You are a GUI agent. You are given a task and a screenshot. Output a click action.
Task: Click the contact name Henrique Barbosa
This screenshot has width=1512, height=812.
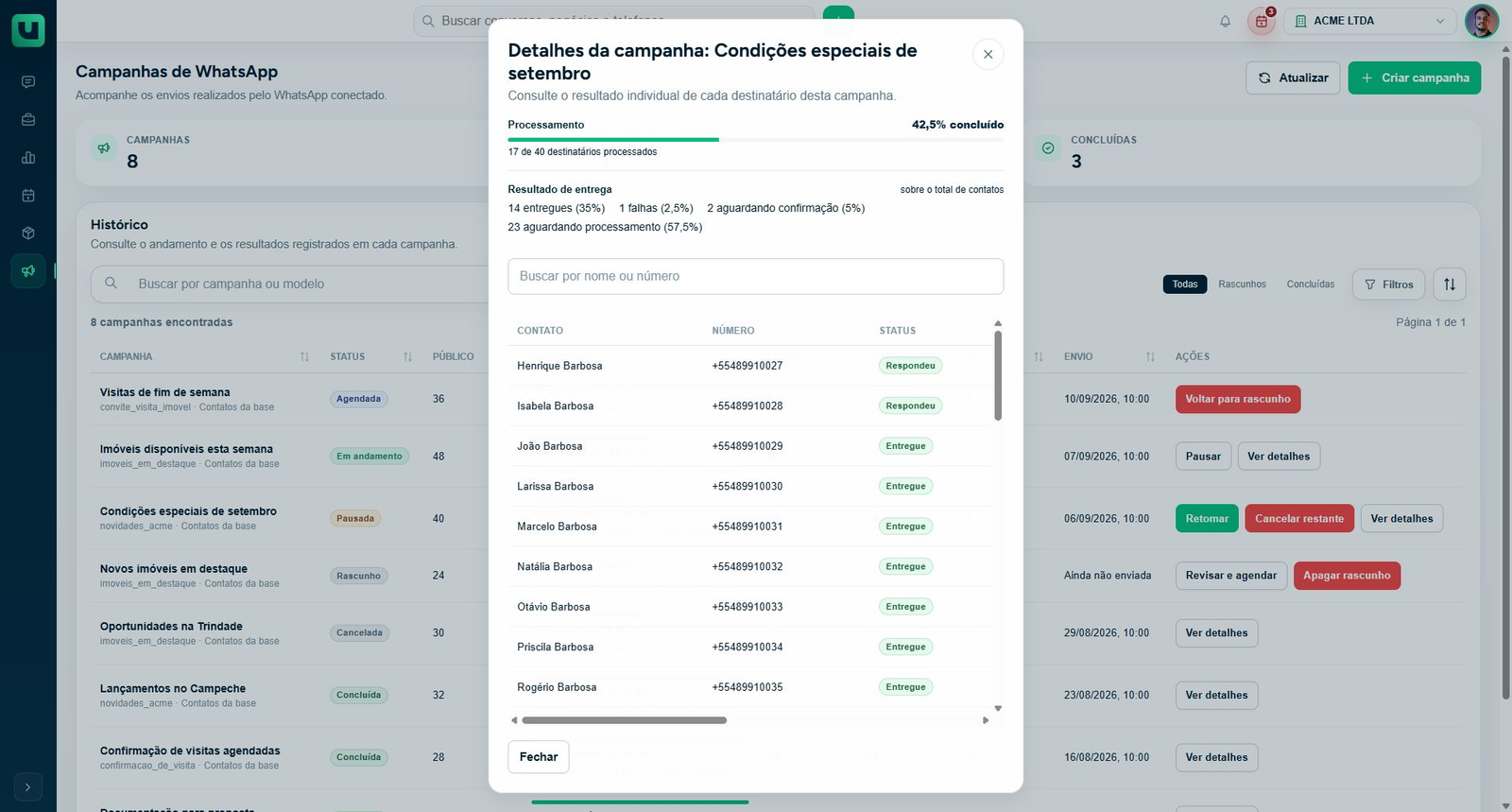coord(559,366)
